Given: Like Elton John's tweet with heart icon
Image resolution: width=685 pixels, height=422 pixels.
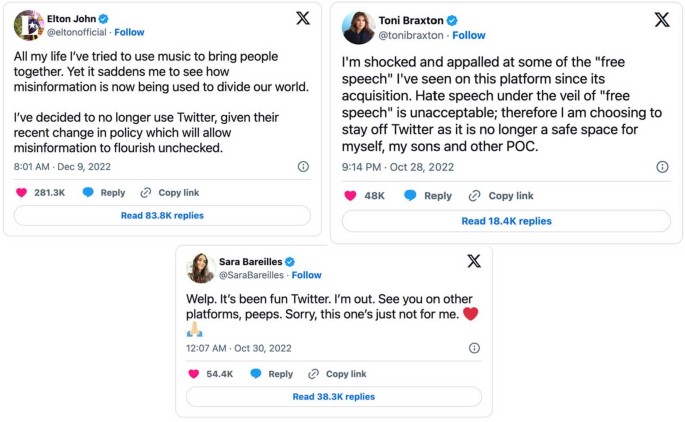Looking at the screenshot, I should point(22,192).
